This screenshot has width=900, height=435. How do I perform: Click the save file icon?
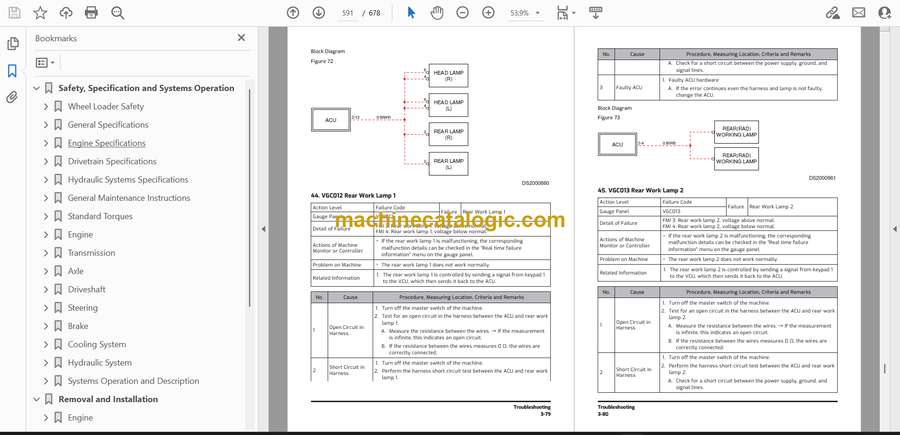coord(14,13)
